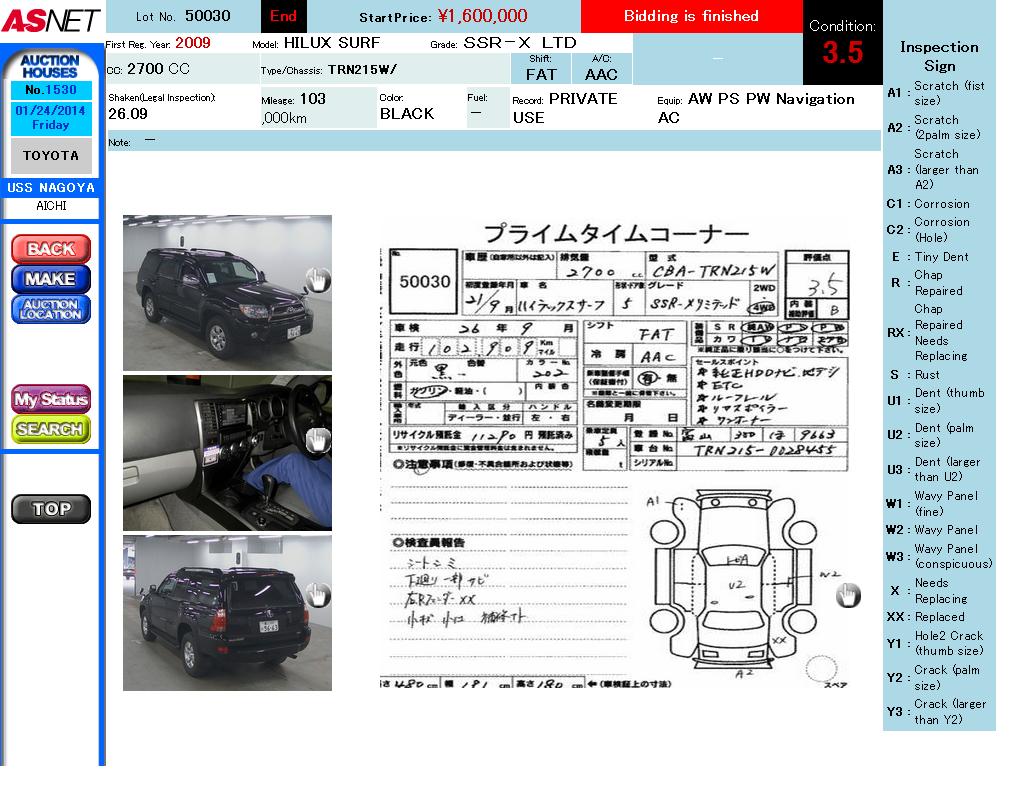The width and height of the screenshot is (1014, 803).
Task: Go back with the red BACK button
Action: (50, 249)
